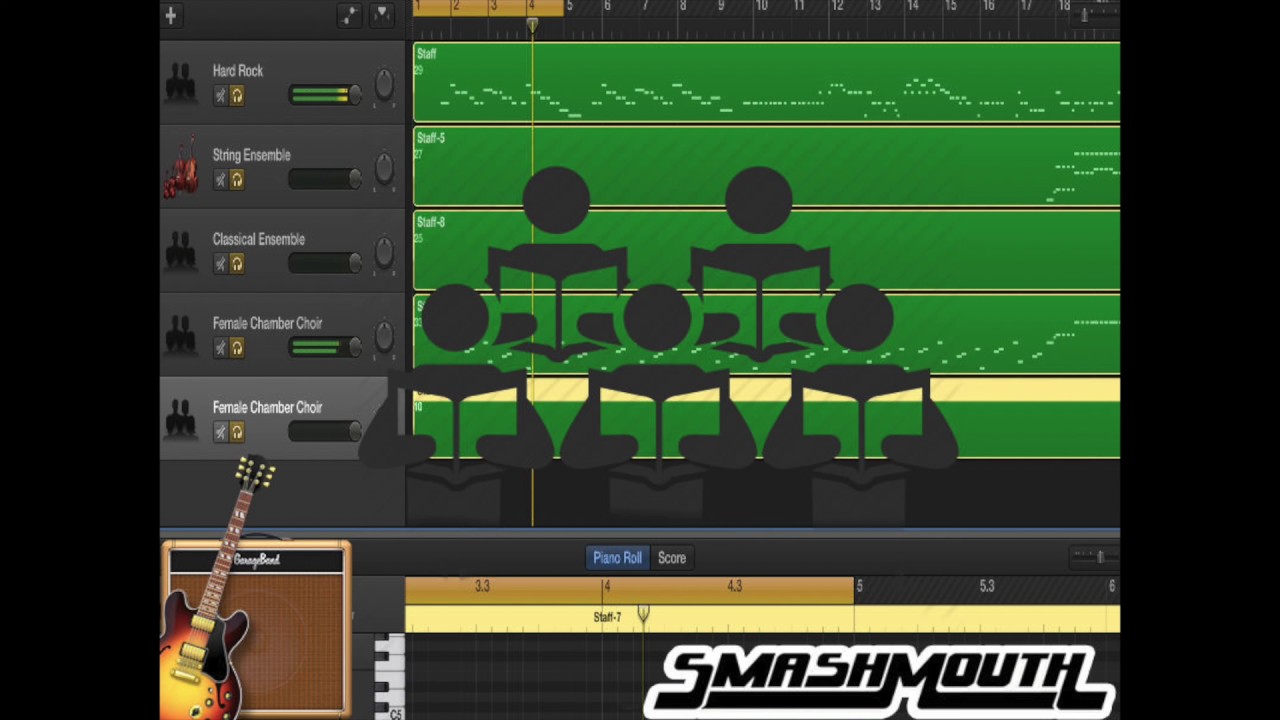
Task: Mute the Classical Ensemble track
Action: click(x=220, y=263)
